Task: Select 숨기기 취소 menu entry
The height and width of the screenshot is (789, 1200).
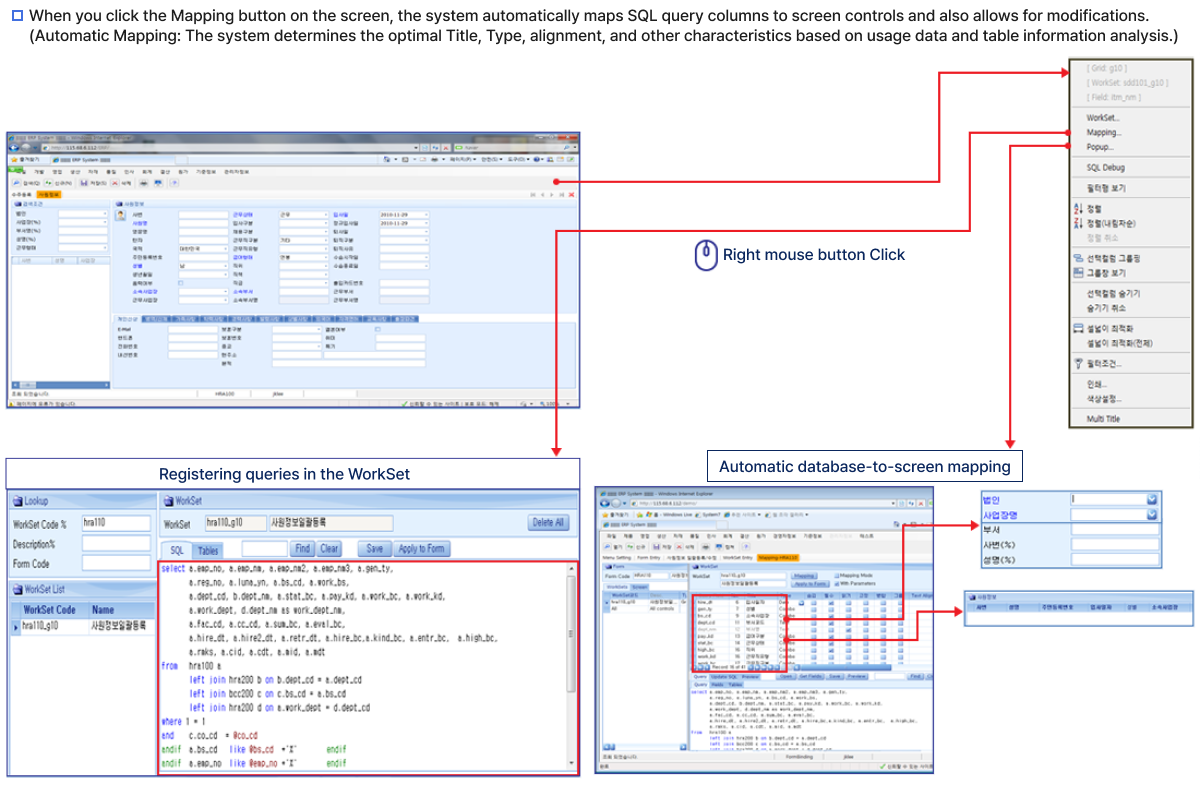Action: point(1106,308)
